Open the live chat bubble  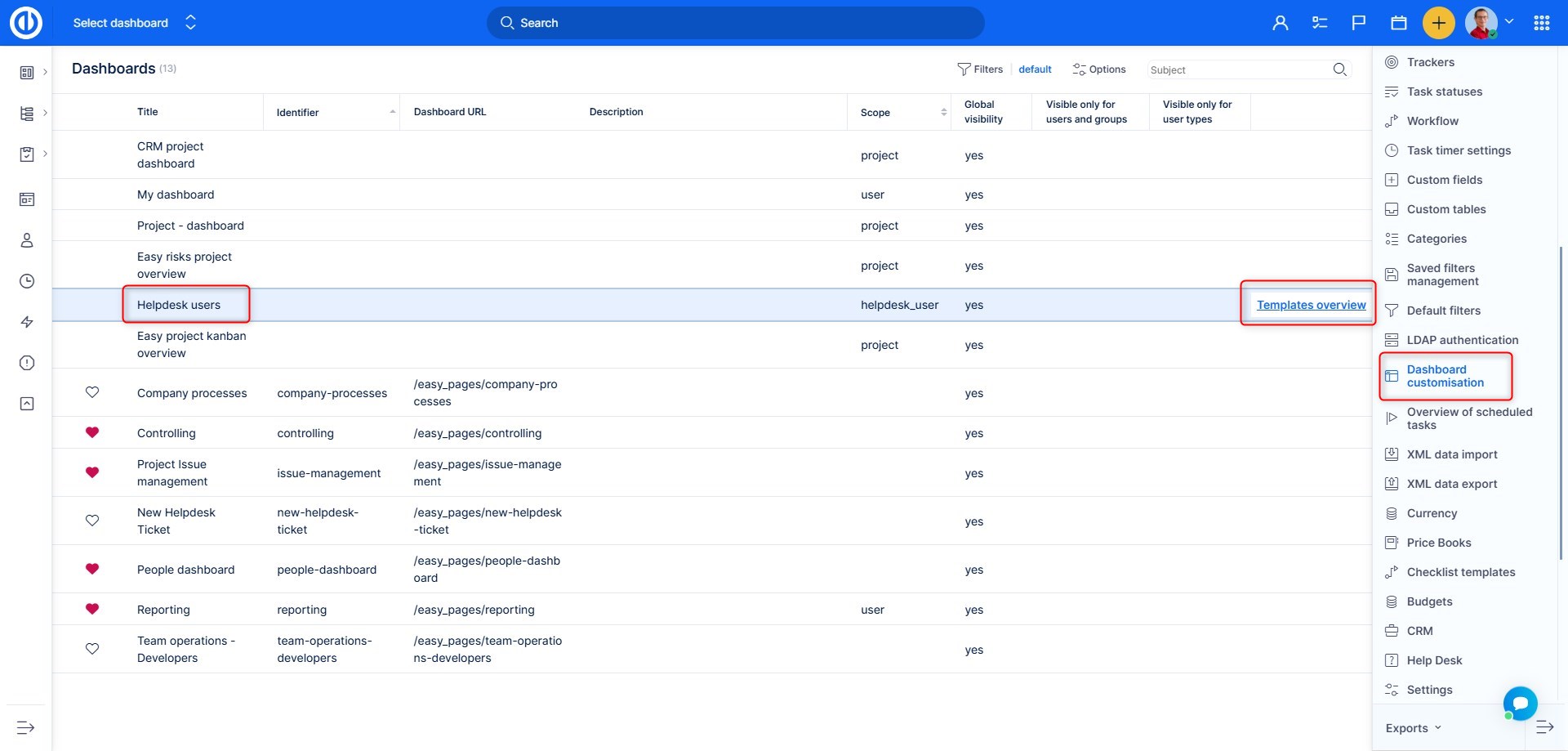tap(1520, 703)
